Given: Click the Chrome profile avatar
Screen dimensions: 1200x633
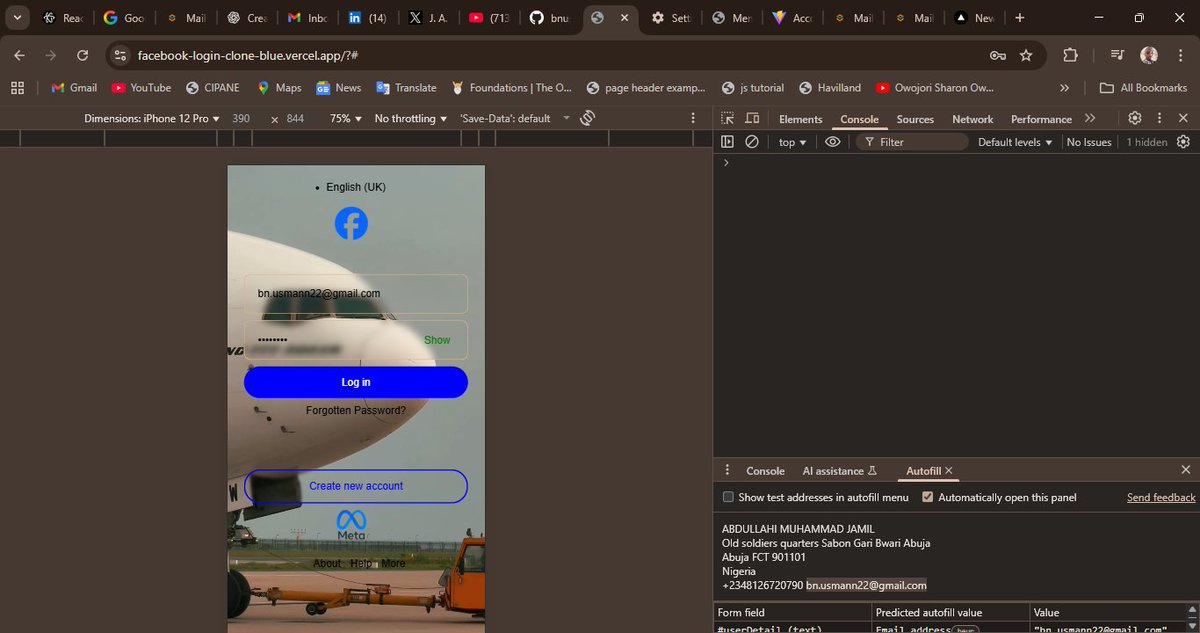Looking at the screenshot, I should [x=1149, y=56].
